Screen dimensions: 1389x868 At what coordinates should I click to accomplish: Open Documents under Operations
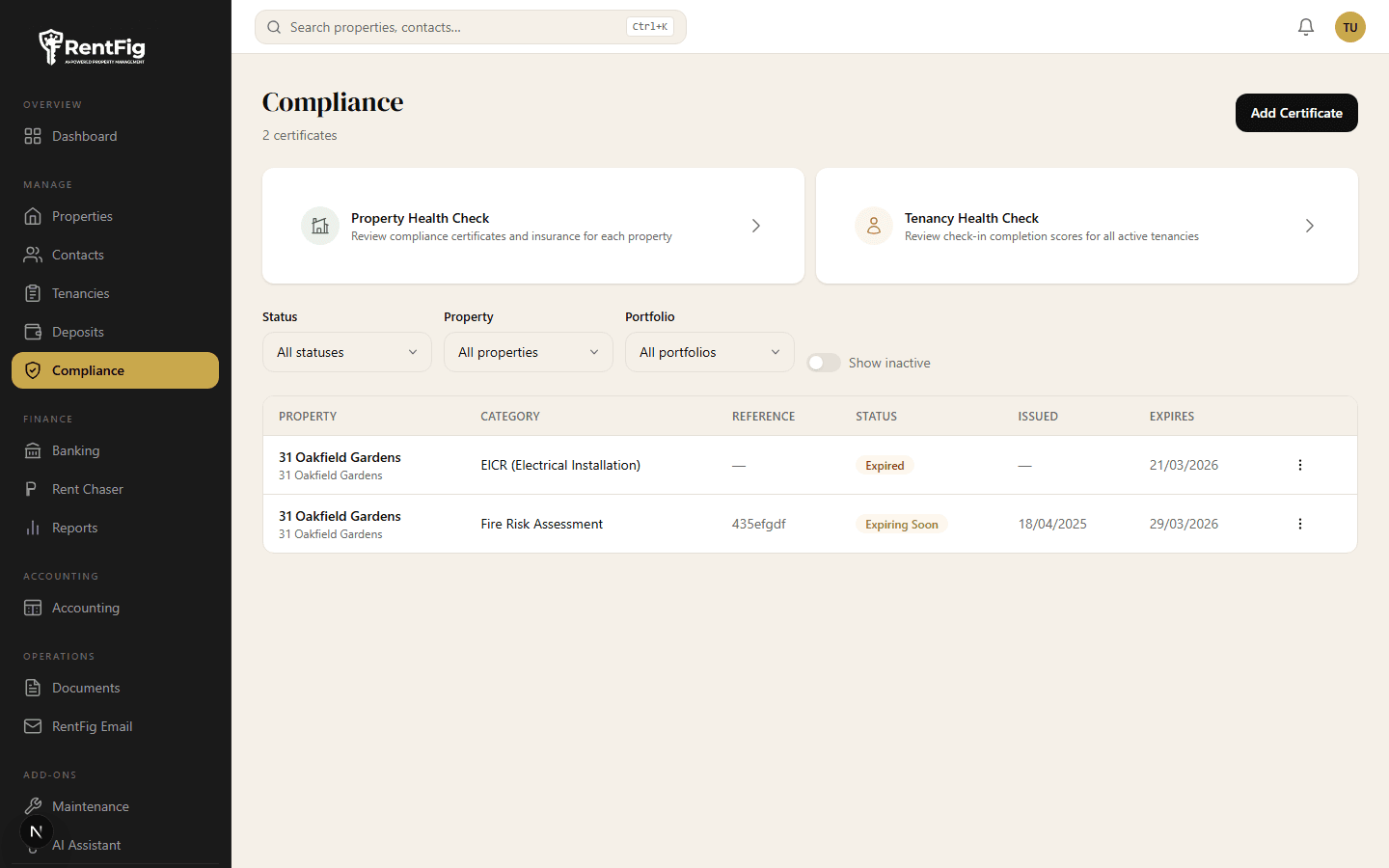[31, 688]
